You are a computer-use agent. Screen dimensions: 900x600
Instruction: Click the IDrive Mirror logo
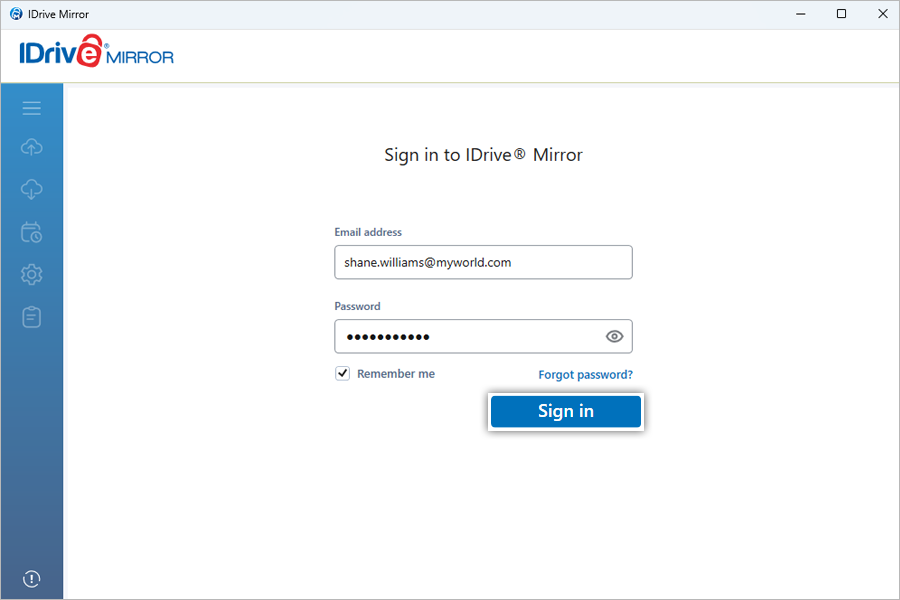pos(96,52)
